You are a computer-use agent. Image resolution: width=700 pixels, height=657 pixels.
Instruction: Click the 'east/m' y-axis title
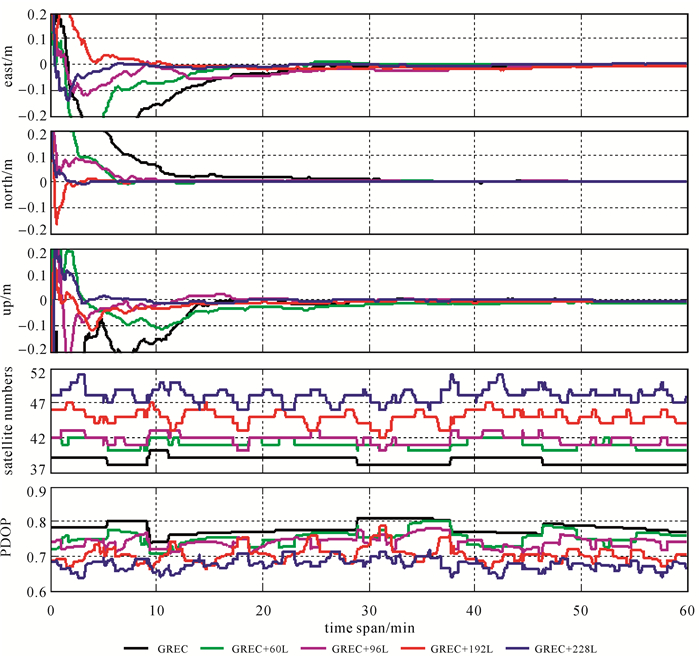pyautogui.click(x=10, y=65)
